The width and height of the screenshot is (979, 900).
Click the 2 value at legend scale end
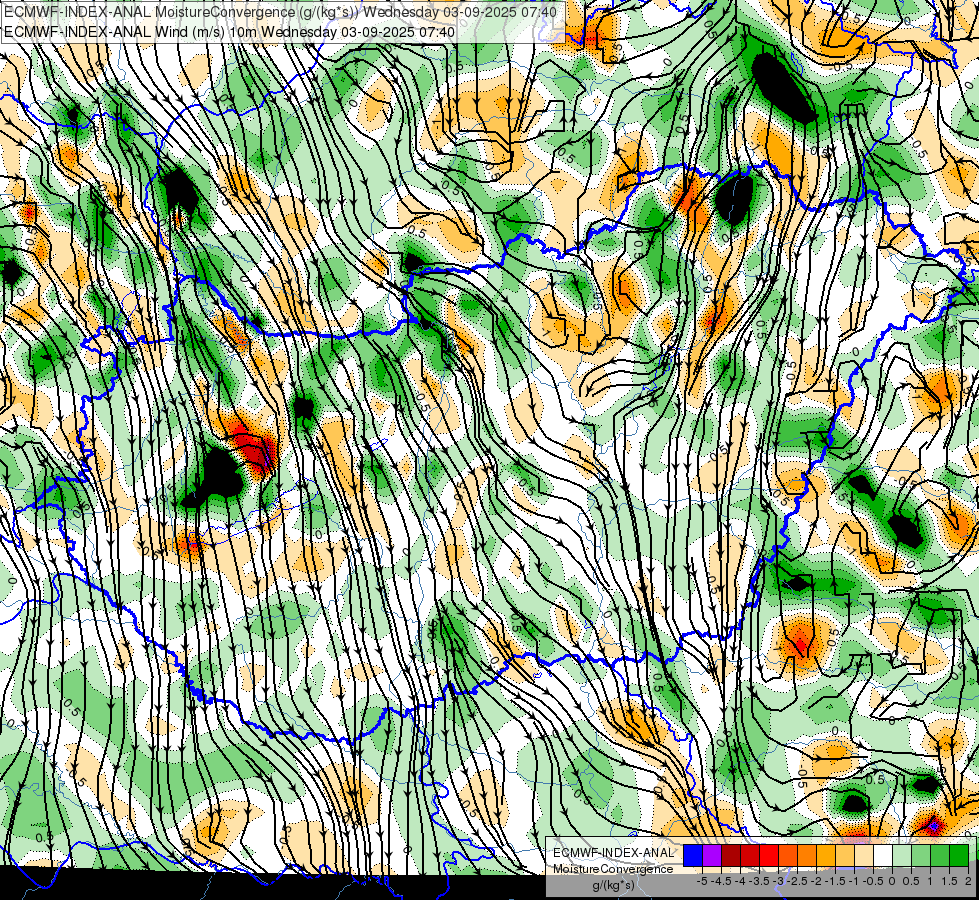(x=968, y=881)
